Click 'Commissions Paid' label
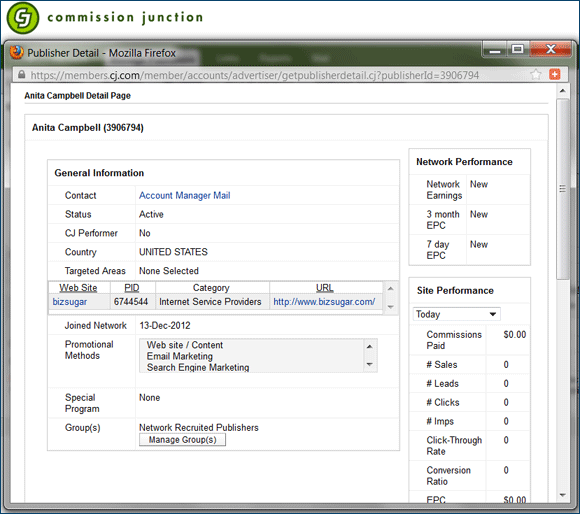 coord(454,340)
